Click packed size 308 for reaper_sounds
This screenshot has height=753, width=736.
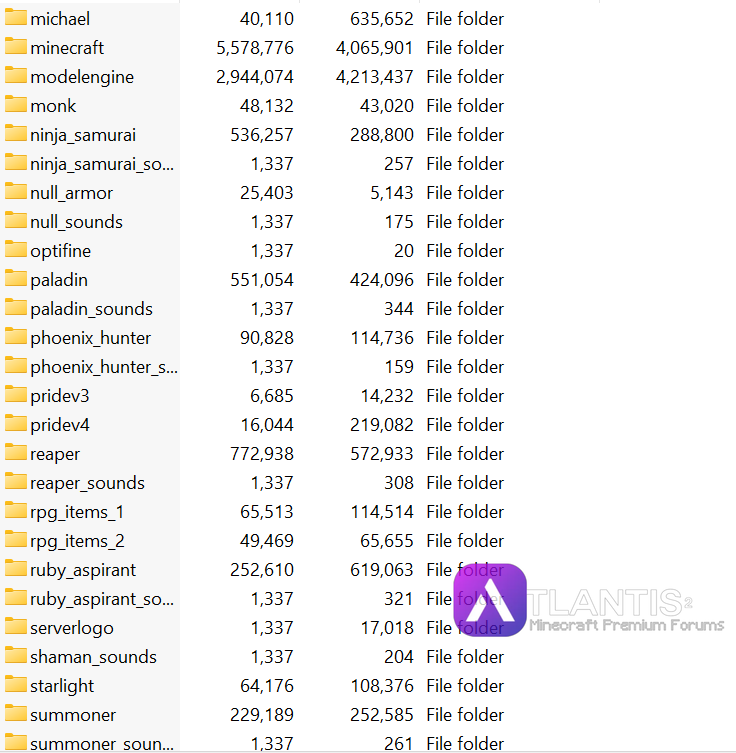pyautogui.click(x=399, y=483)
